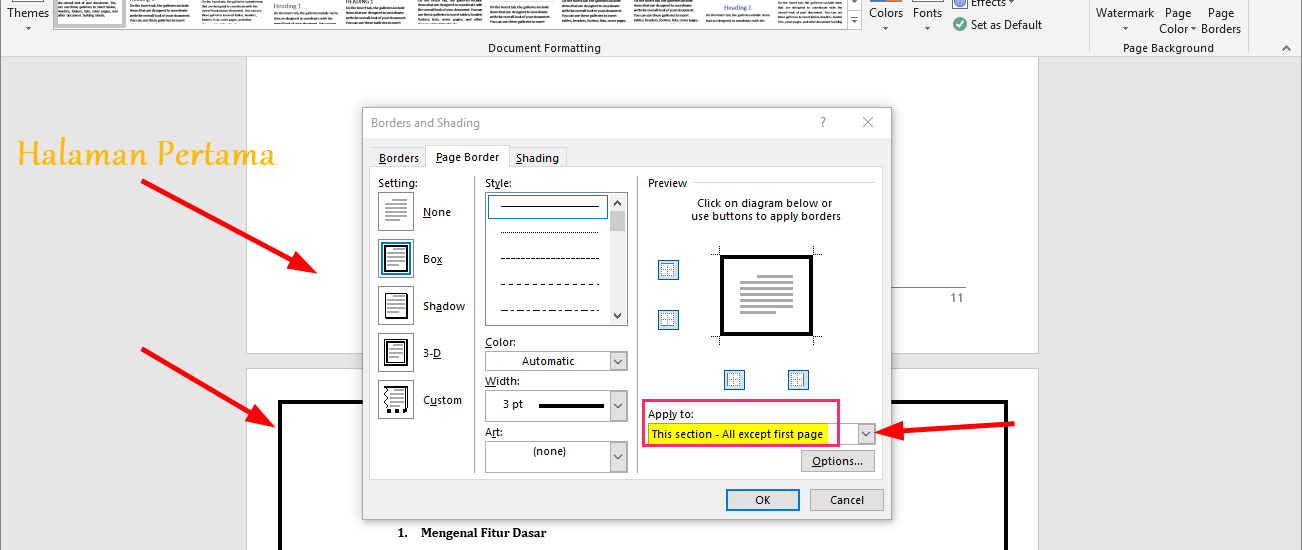This screenshot has height=550, width=1302.
Task: Select the None border setting icon
Action: click(x=396, y=212)
